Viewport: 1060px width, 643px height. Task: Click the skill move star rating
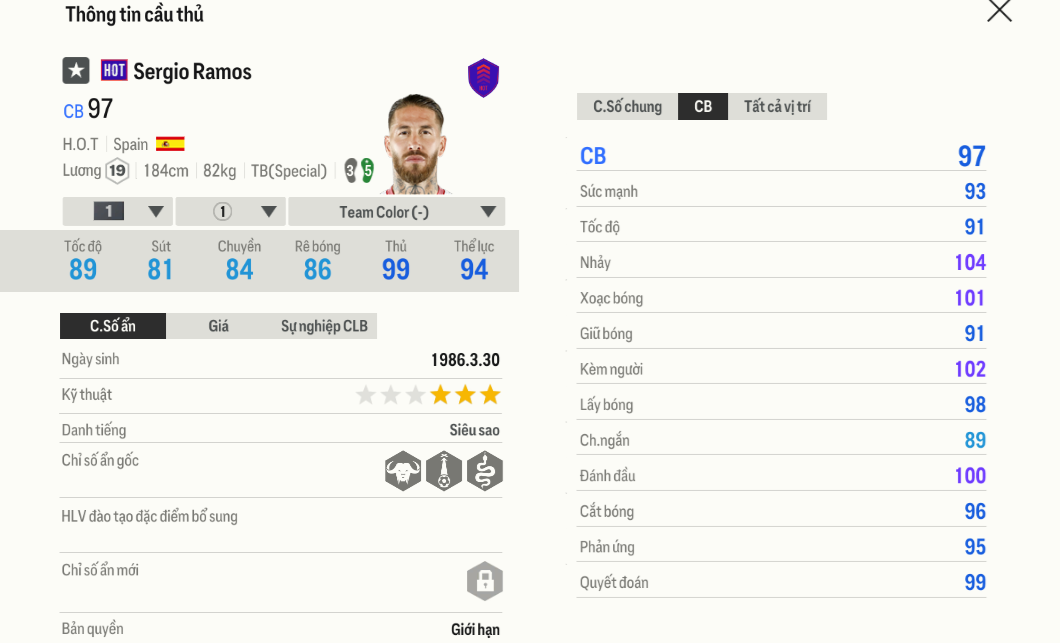point(428,395)
